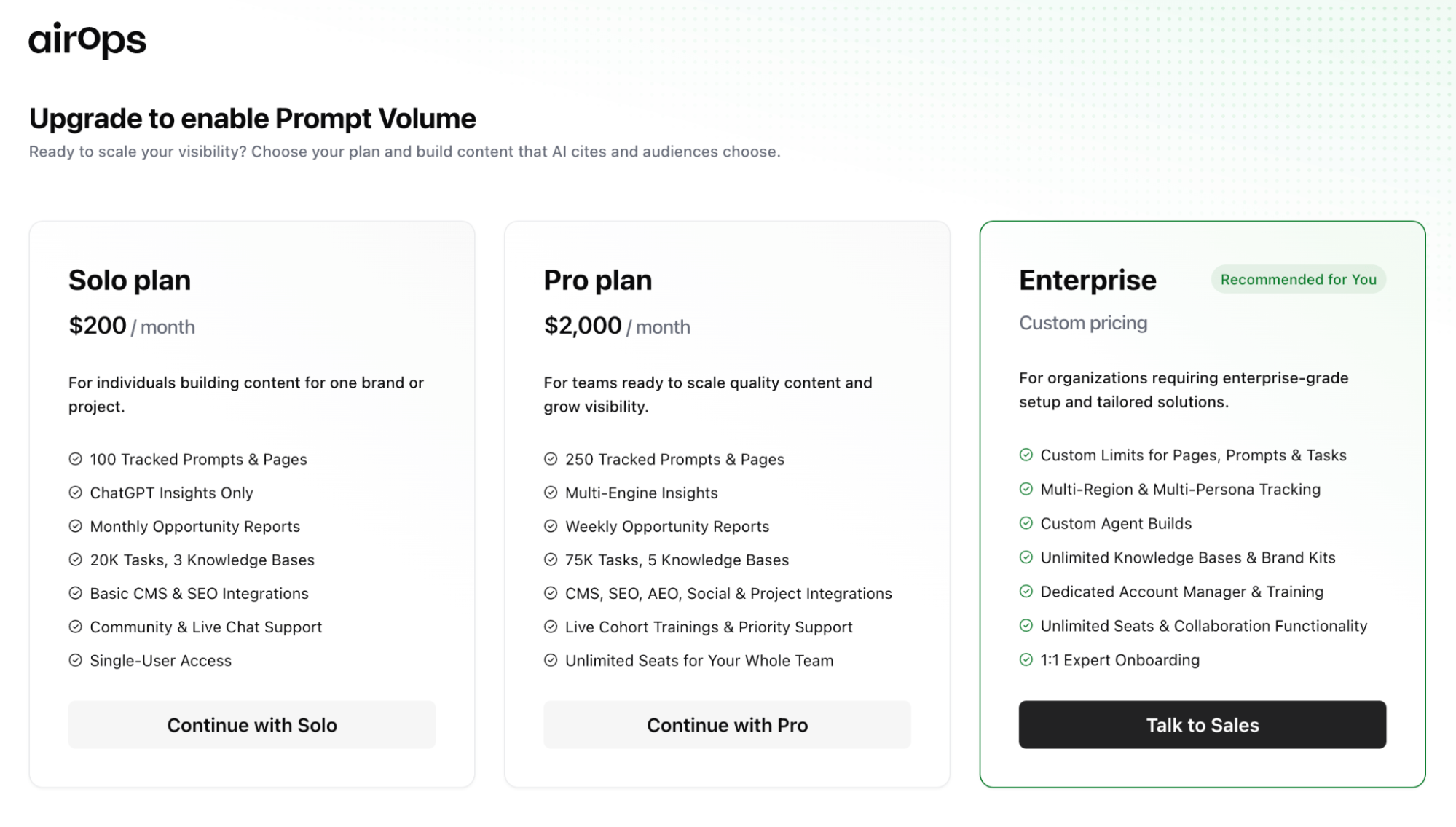Click the checkmark icon beside Single-User Access

(x=75, y=660)
